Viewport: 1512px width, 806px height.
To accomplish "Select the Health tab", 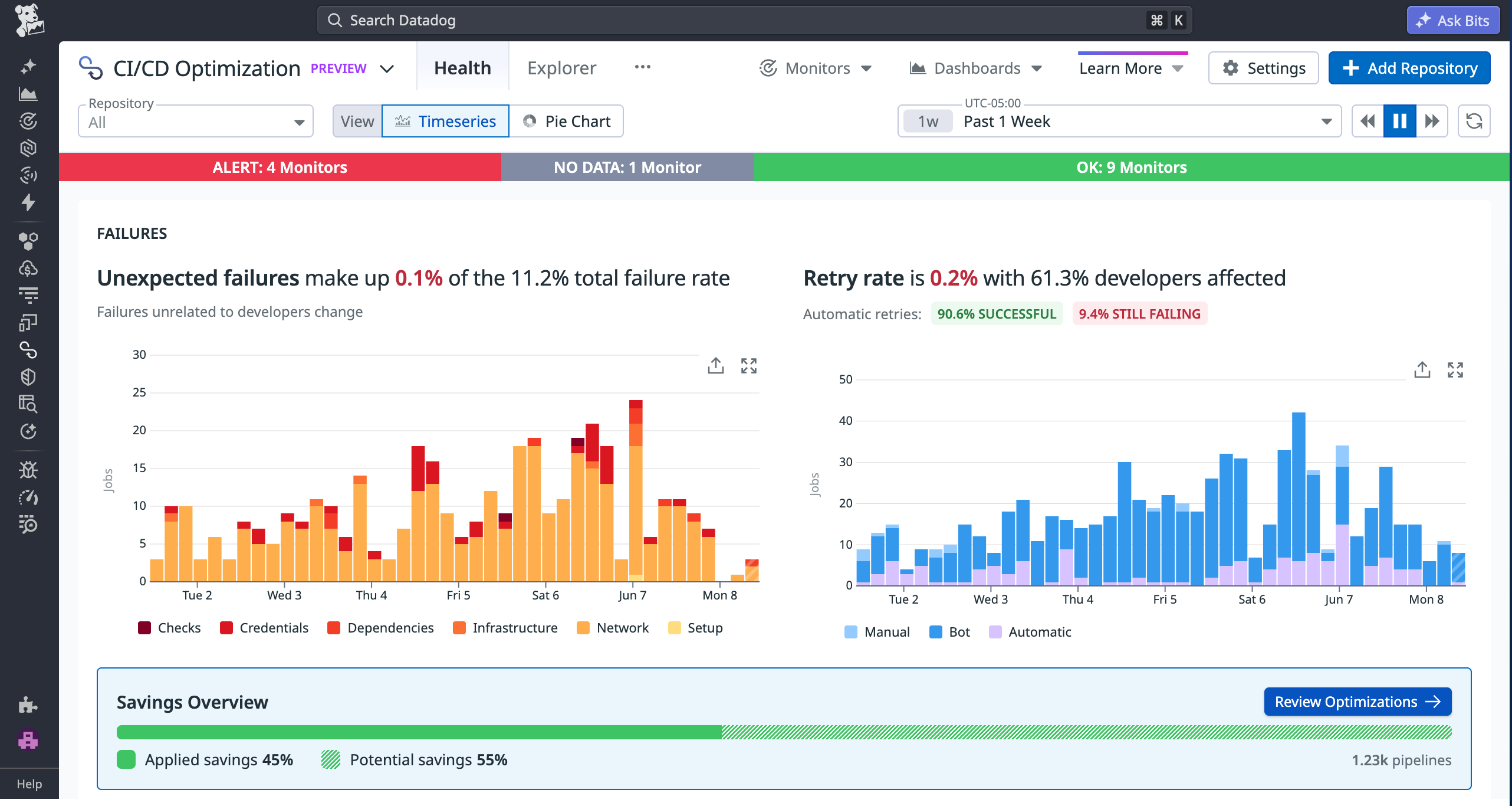I will tap(463, 68).
